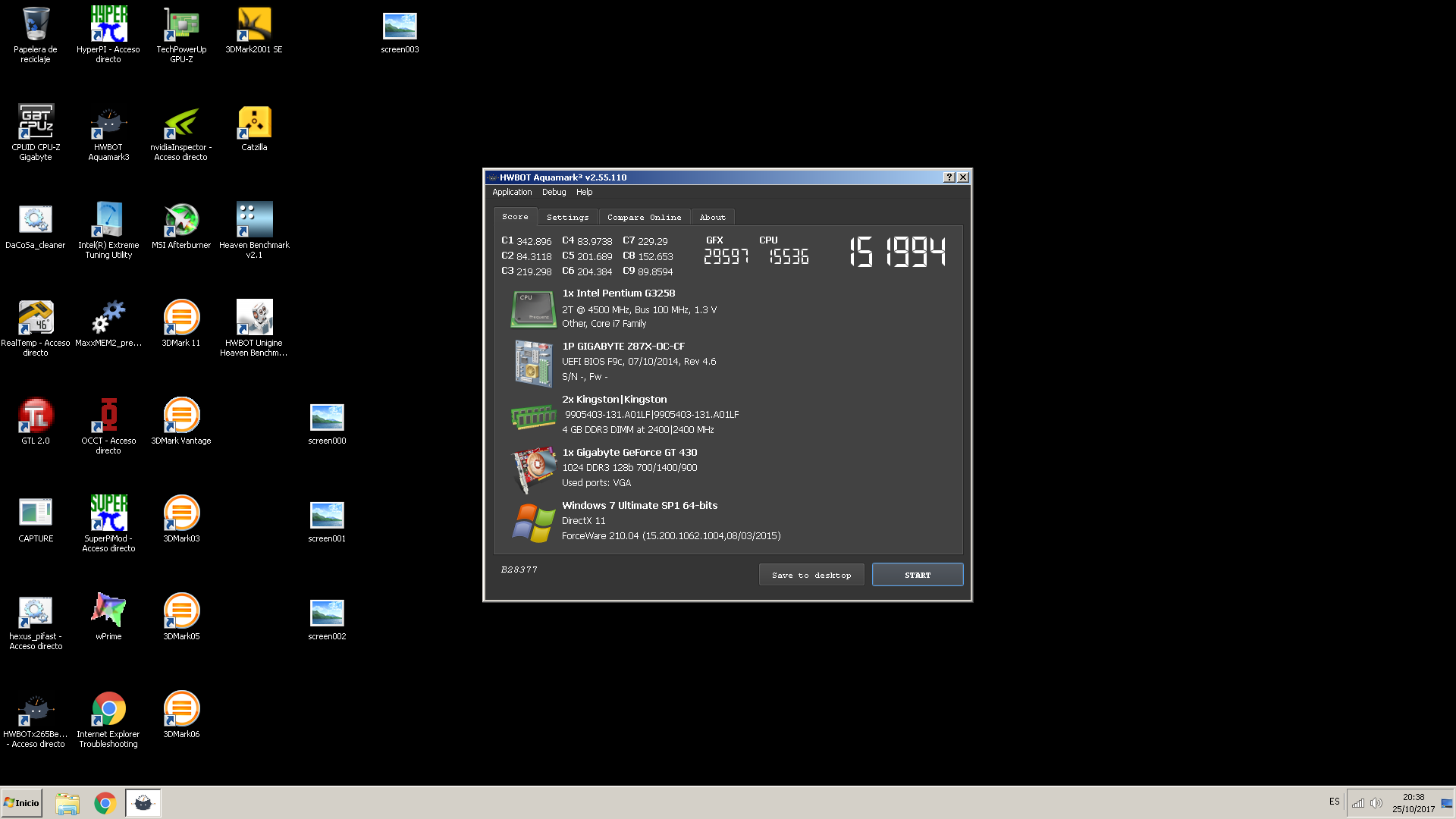1456x819 pixels.
Task: Open the Debug menu in Aquamark
Action: point(554,193)
